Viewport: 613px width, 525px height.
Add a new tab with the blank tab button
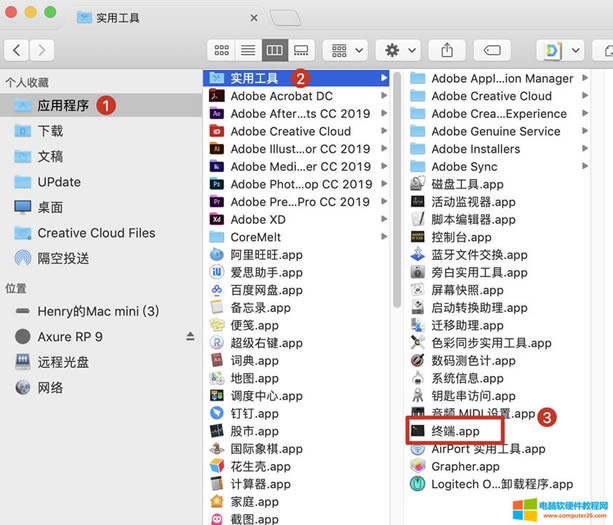tap(285, 18)
